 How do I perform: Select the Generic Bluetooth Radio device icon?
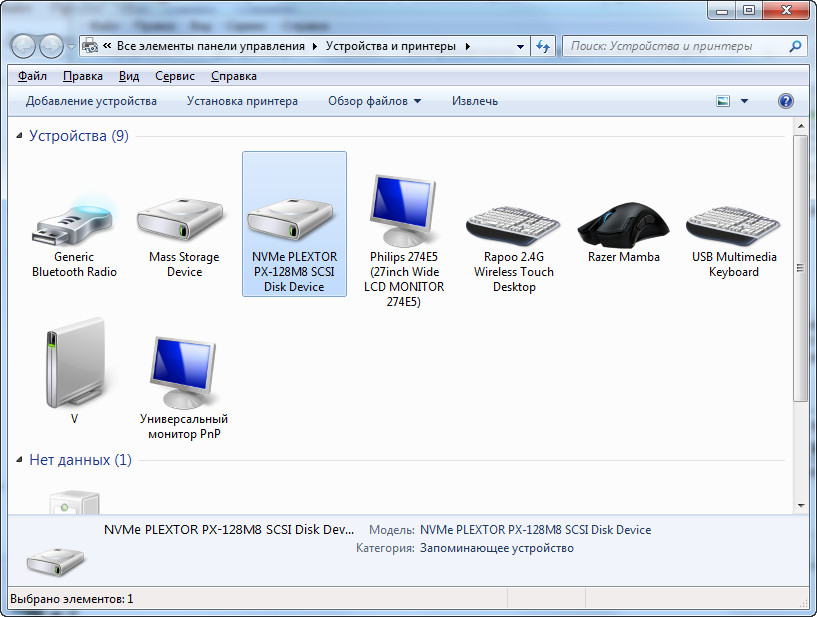72,221
